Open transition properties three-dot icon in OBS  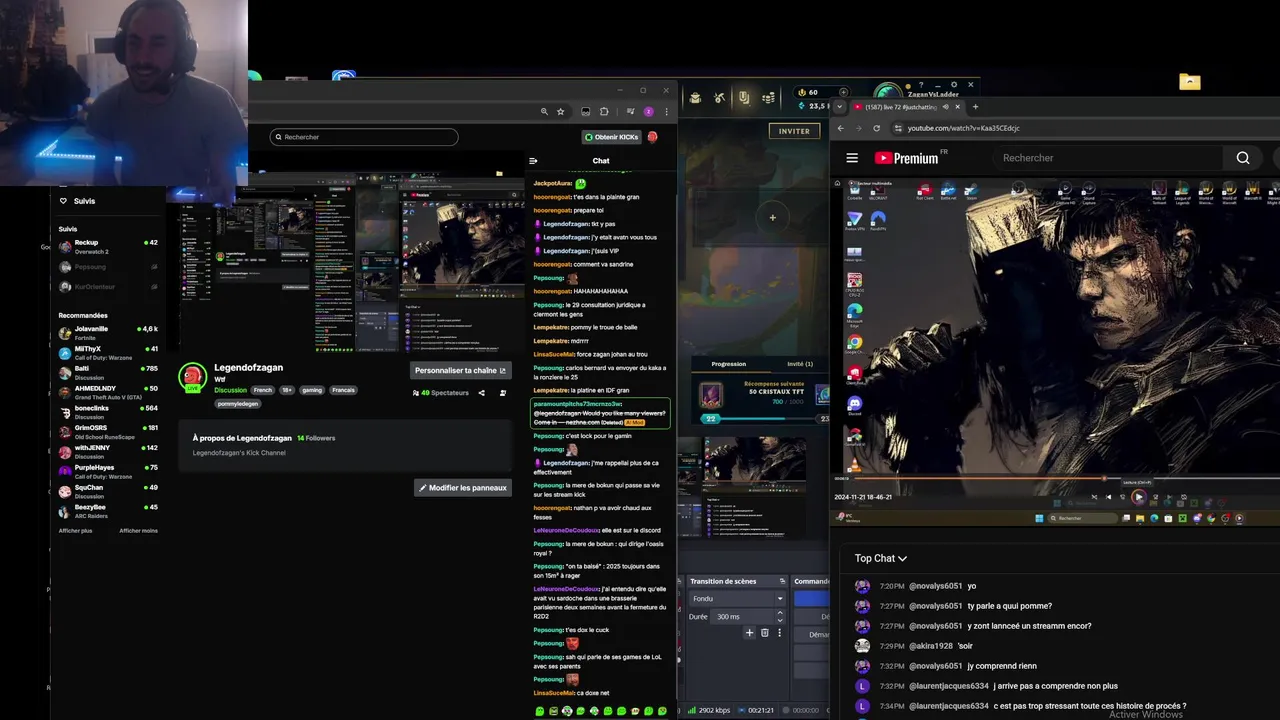click(x=780, y=632)
